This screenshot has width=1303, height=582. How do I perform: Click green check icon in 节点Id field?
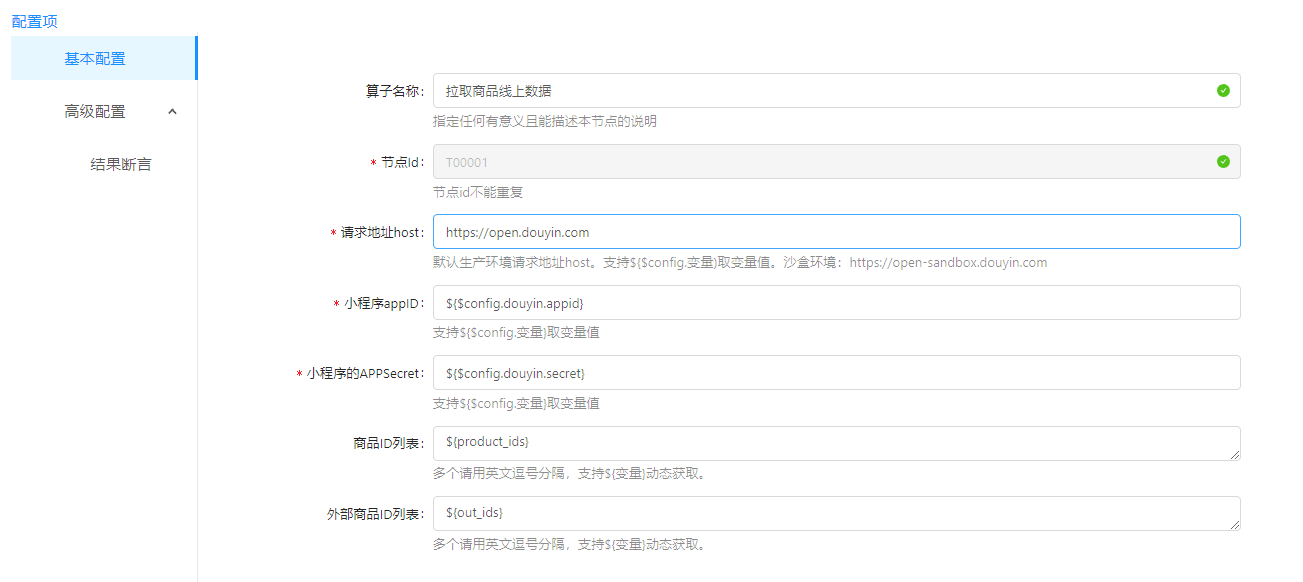(x=1223, y=162)
